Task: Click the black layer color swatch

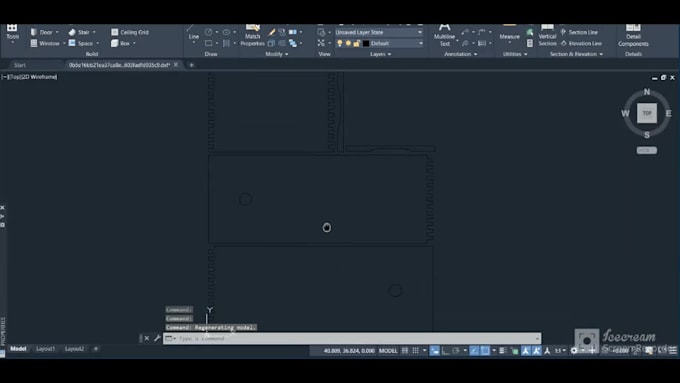Action: 366,43
